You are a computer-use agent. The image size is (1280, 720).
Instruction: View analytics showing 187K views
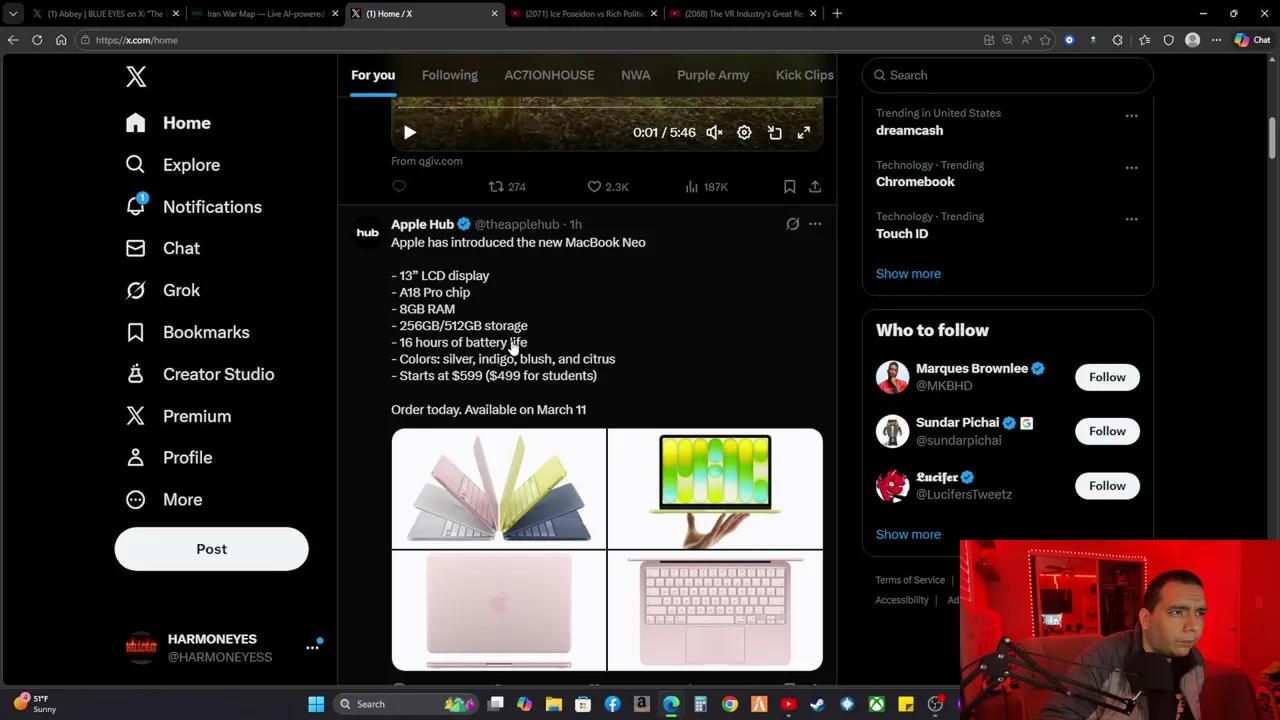tap(706, 186)
